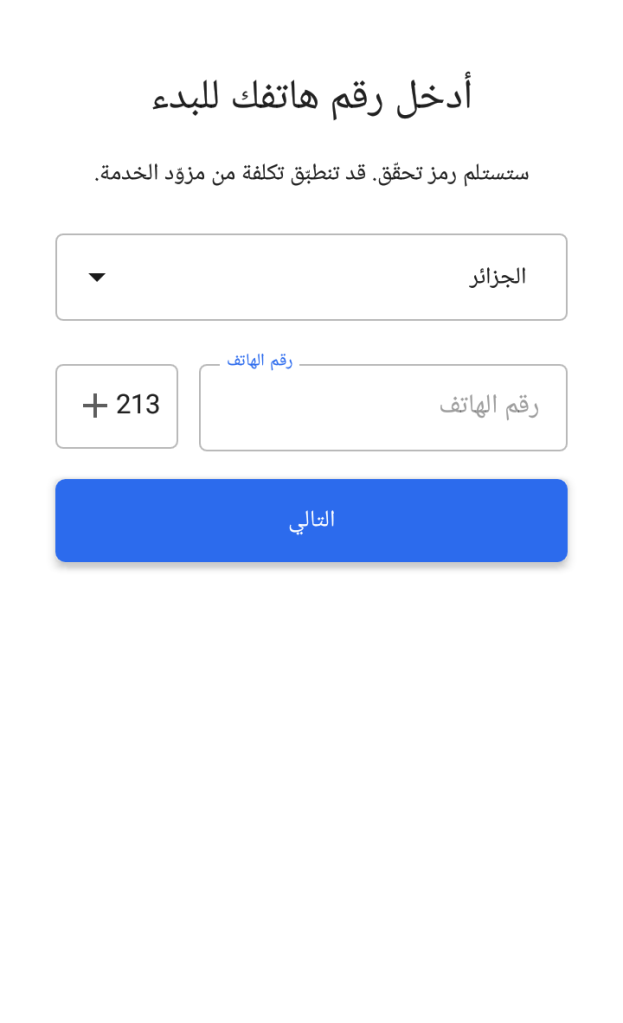
Task: Click the 213 country code number
Action: (138, 405)
